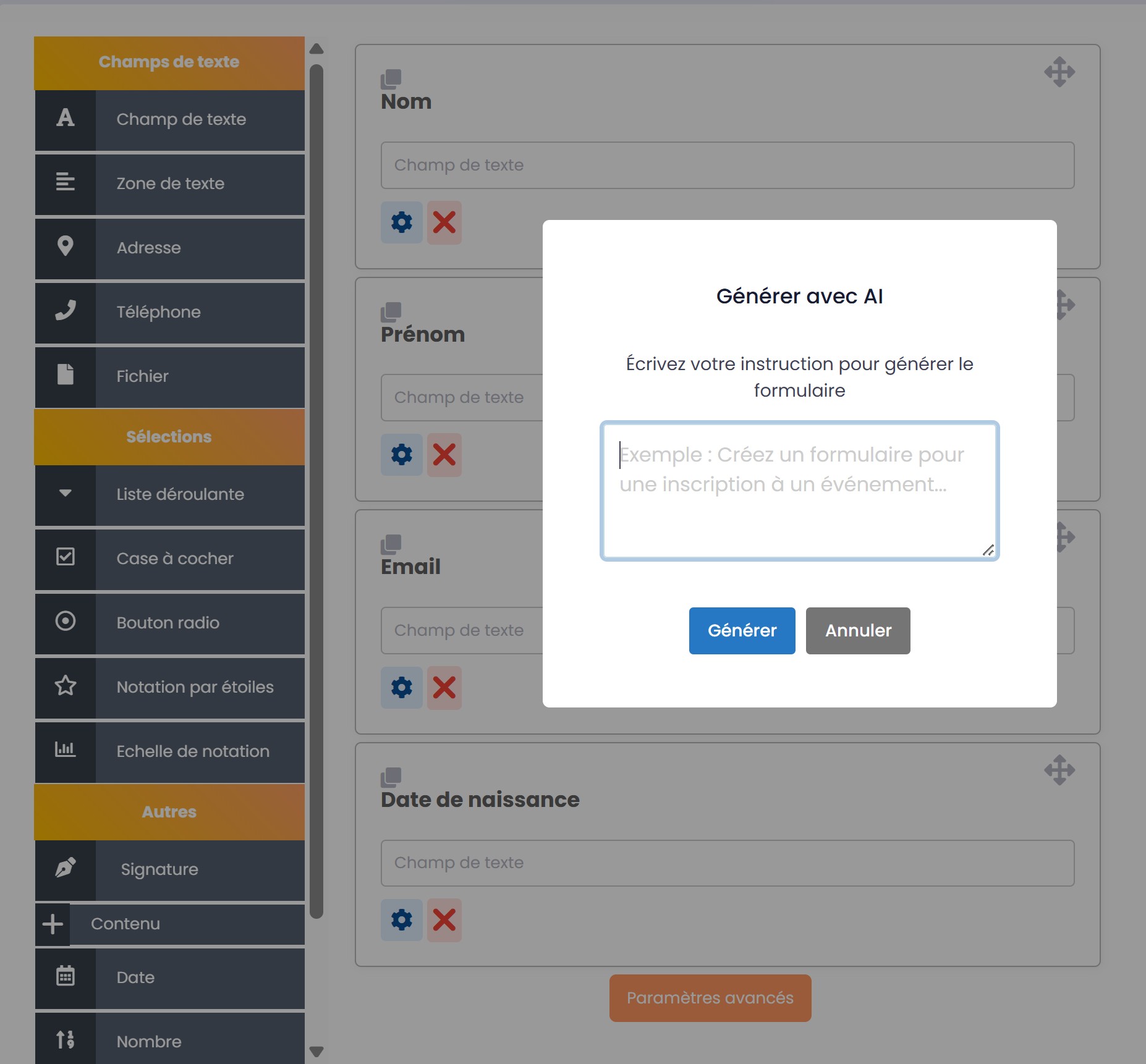The width and height of the screenshot is (1146, 1064).
Task: Click the move handle on Nom field
Action: [x=1059, y=72]
